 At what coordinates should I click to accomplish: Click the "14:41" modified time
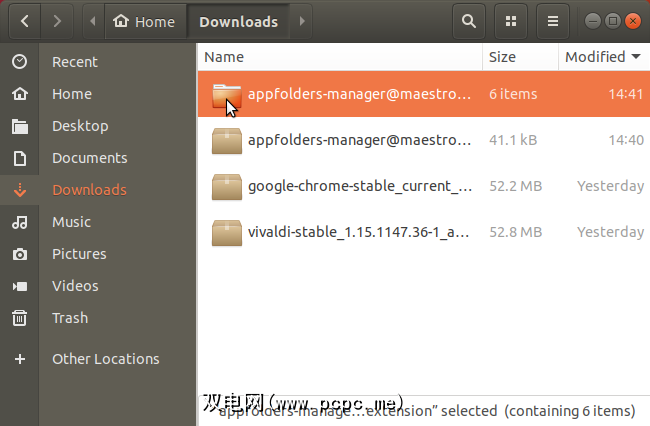626,94
